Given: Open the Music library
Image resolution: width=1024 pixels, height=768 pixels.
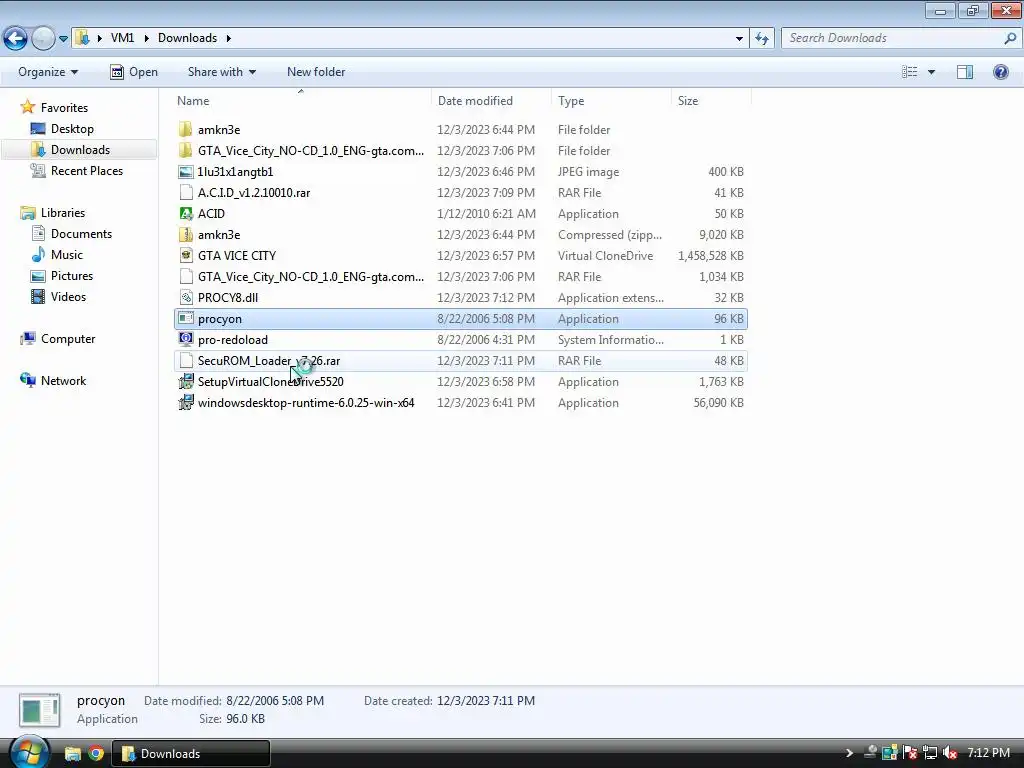Looking at the screenshot, I should tap(67, 255).
